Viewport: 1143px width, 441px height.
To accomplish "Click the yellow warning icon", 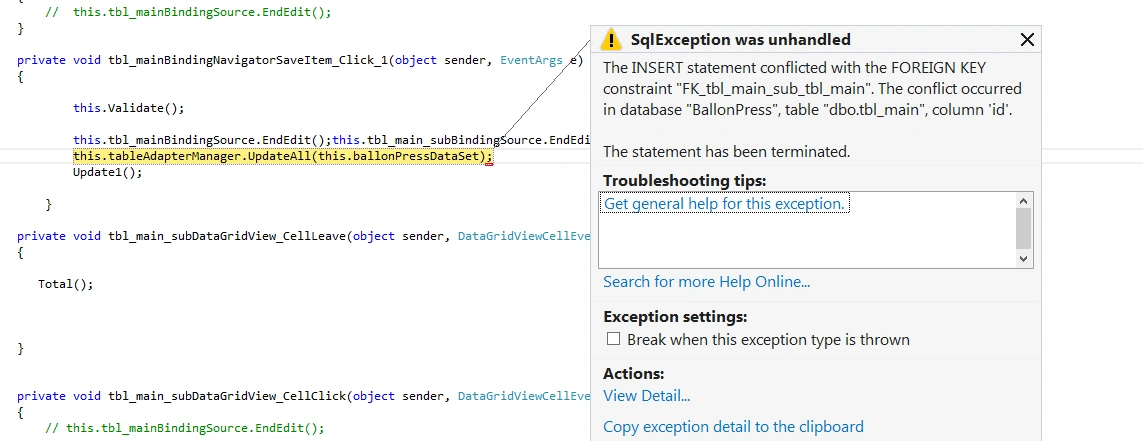I will [611, 39].
